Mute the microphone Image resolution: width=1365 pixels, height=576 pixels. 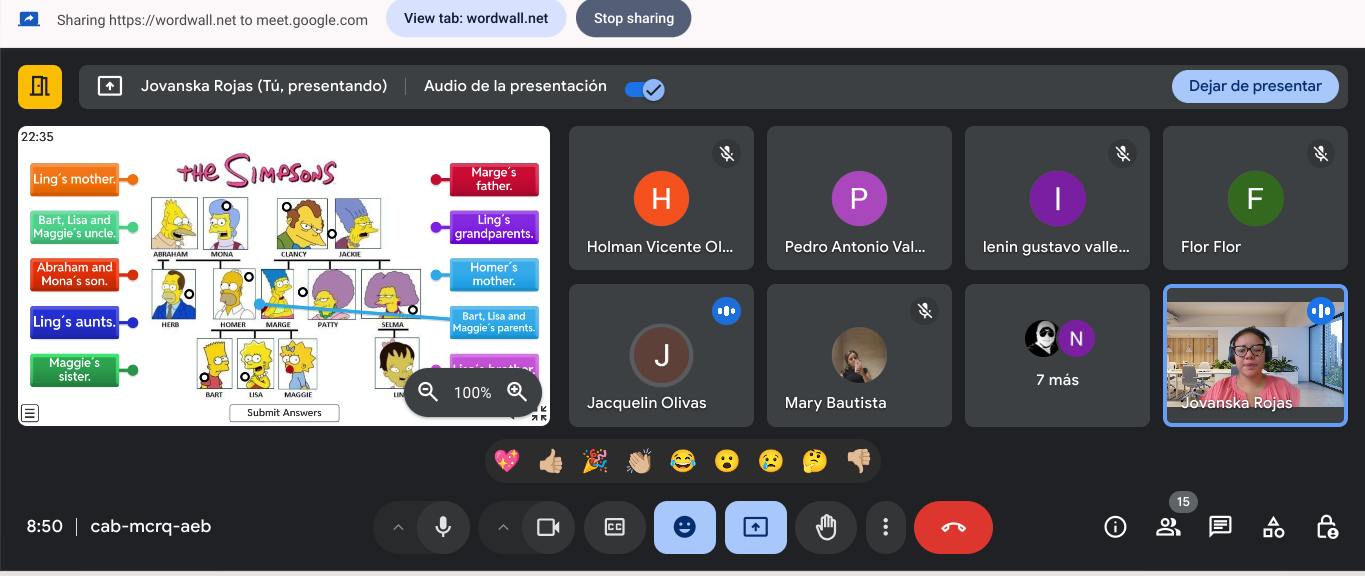(x=444, y=527)
